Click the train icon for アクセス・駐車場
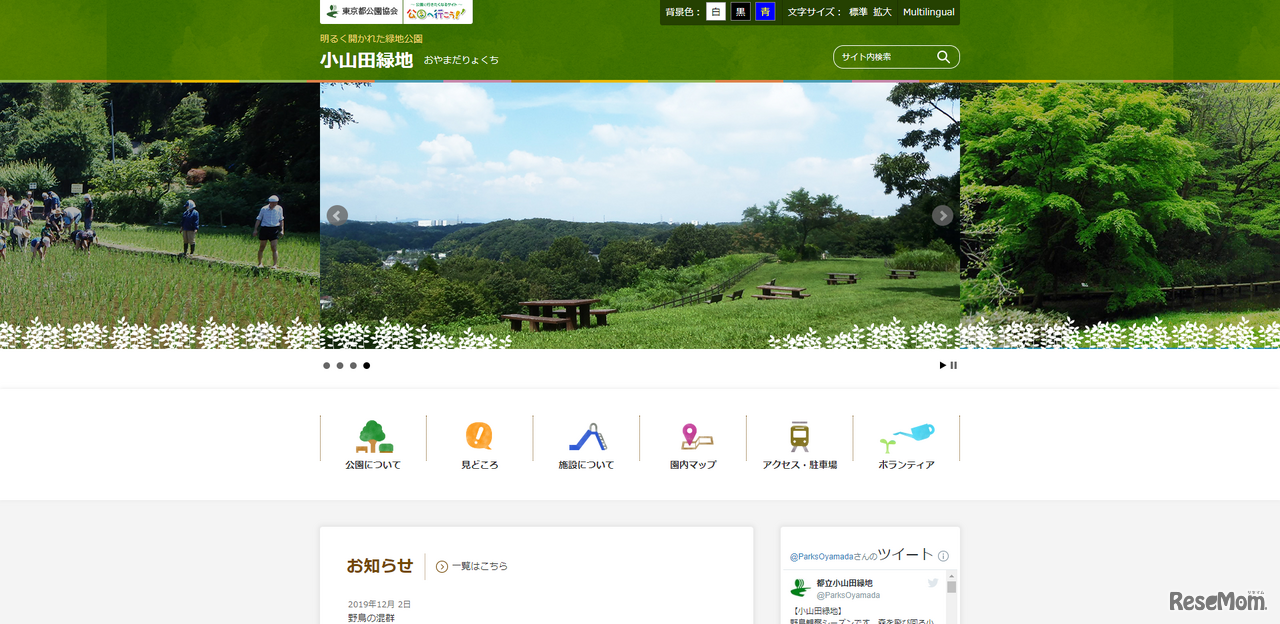 click(799, 436)
